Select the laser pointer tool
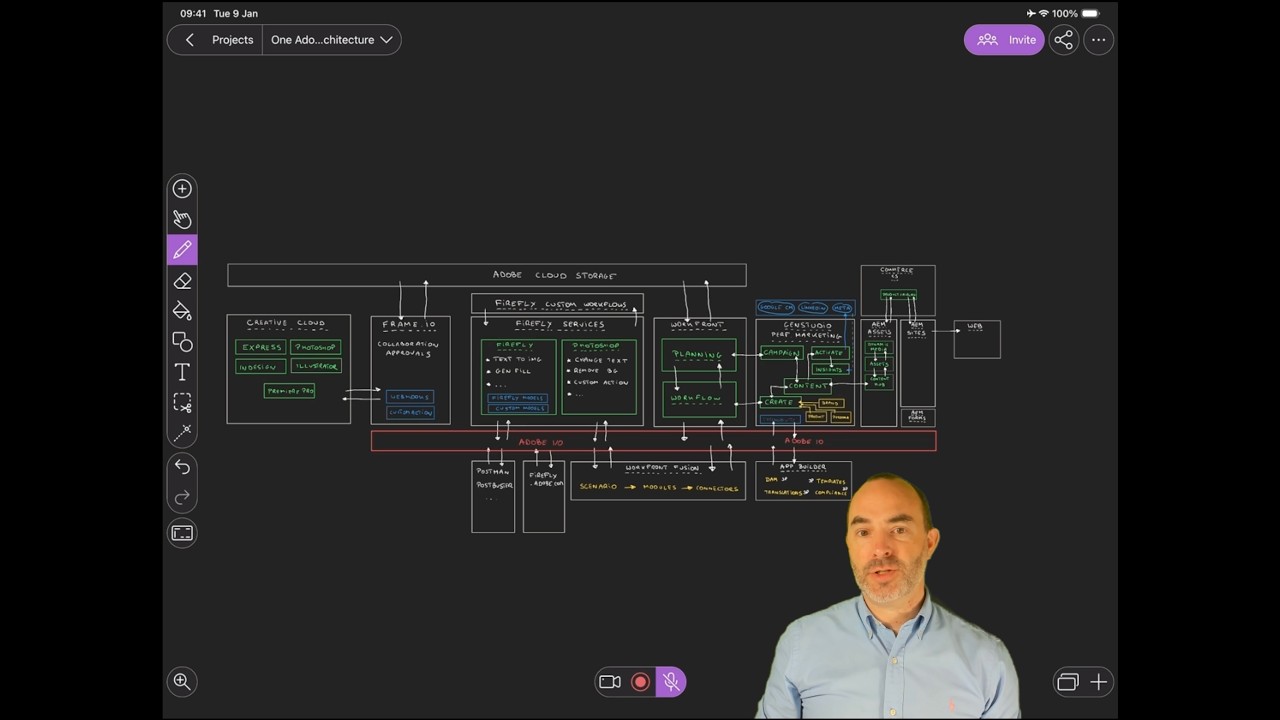Viewport: 1280px width, 720px height. point(182,433)
